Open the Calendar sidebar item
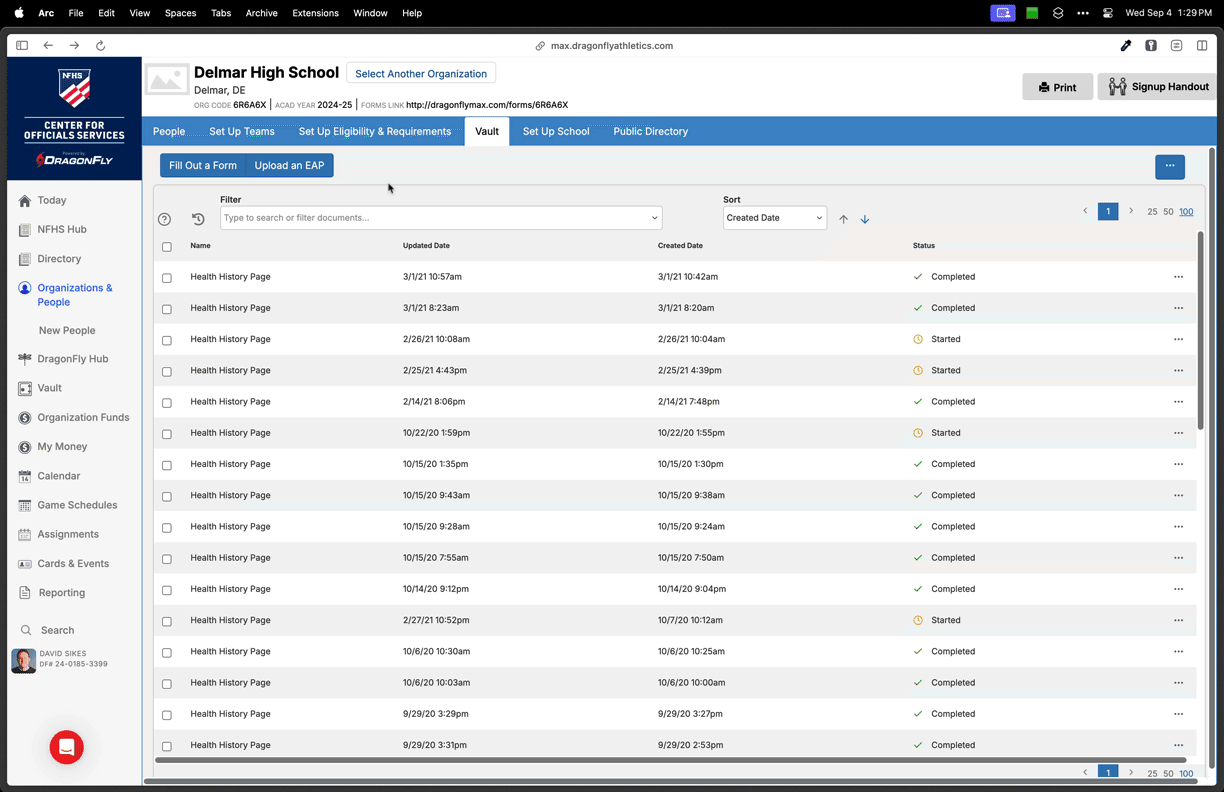The image size is (1224, 792). click(58, 476)
